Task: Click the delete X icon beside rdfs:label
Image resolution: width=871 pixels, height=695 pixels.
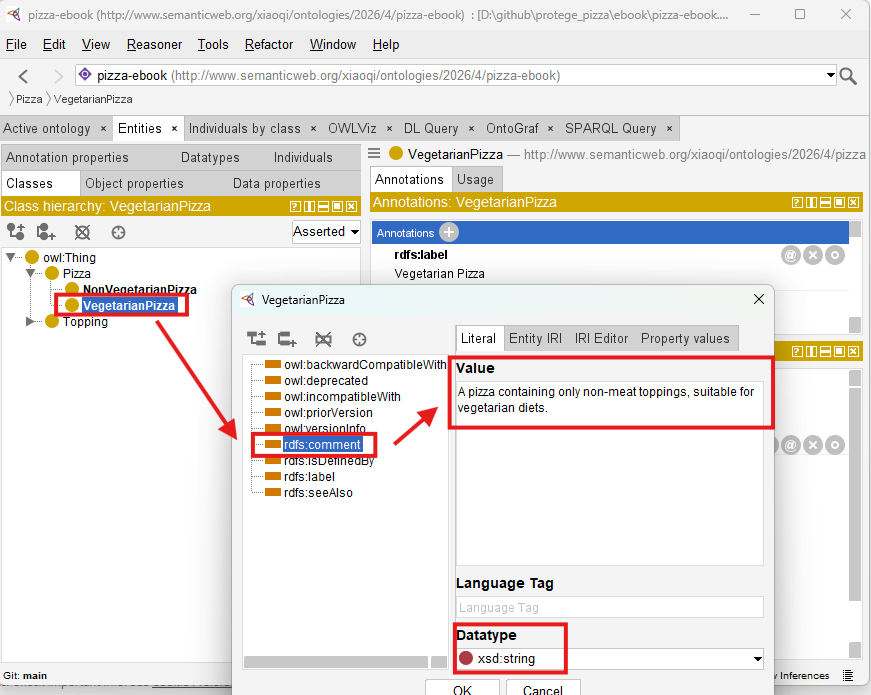Action: [813, 255]
